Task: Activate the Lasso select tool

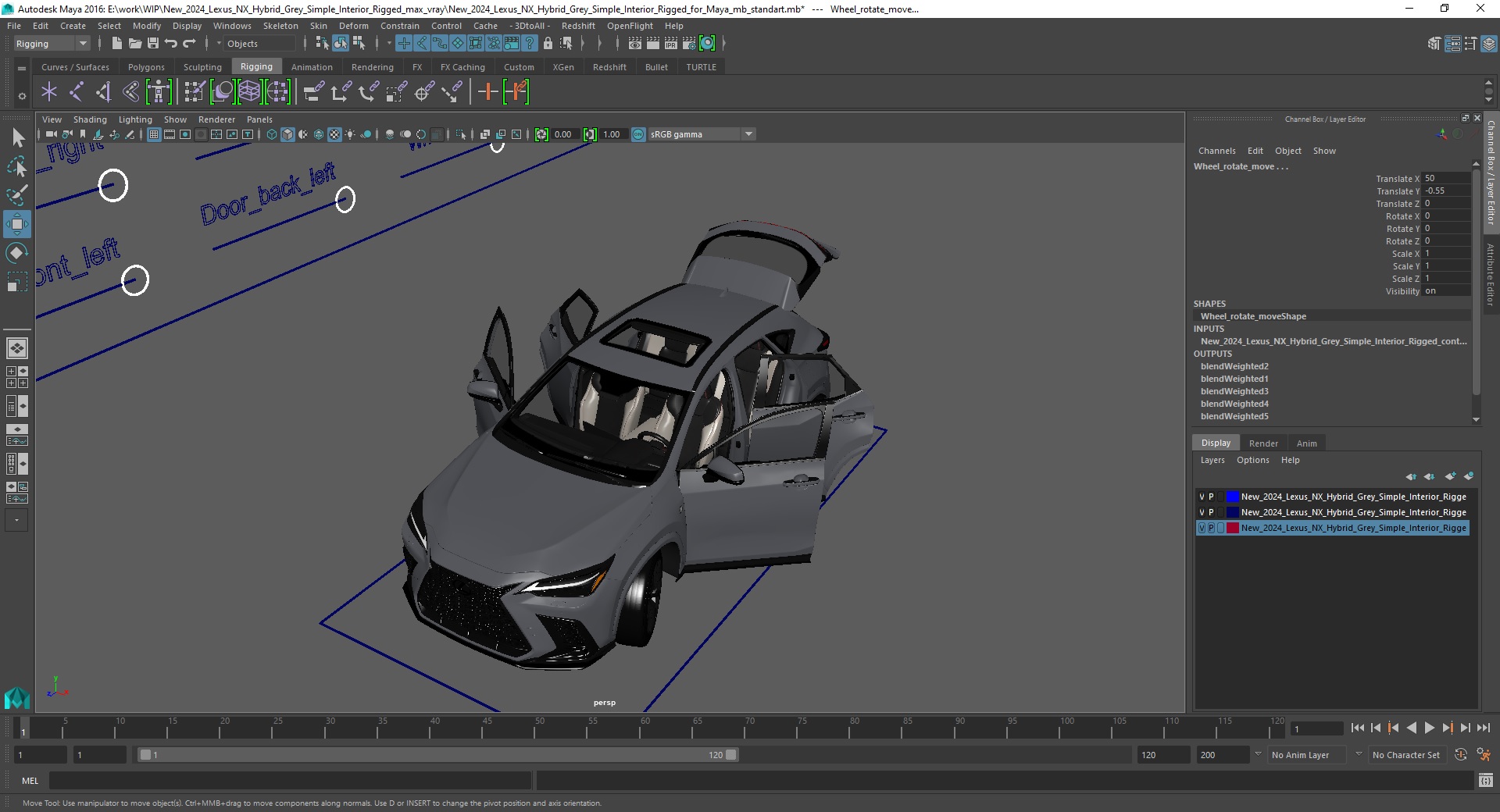Action: (x=17, y=166)
